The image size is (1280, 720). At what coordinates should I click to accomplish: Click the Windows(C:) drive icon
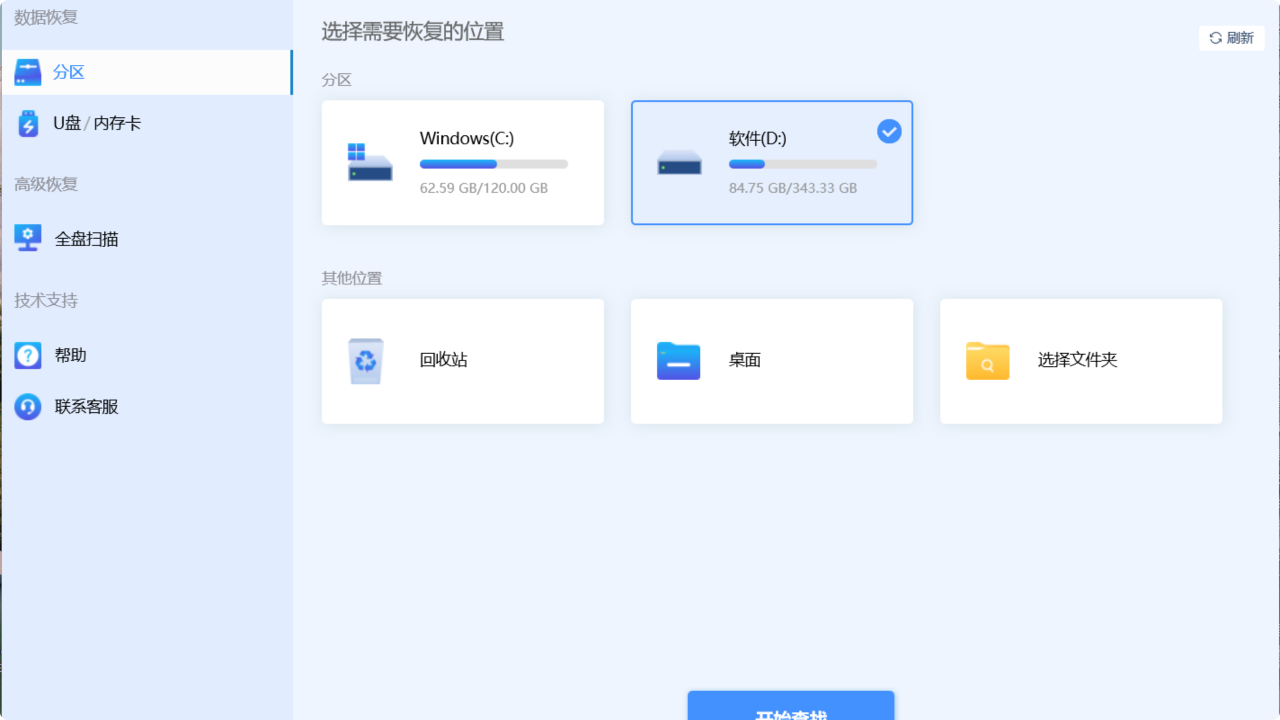pyautogui.click(x=369, y=163)
